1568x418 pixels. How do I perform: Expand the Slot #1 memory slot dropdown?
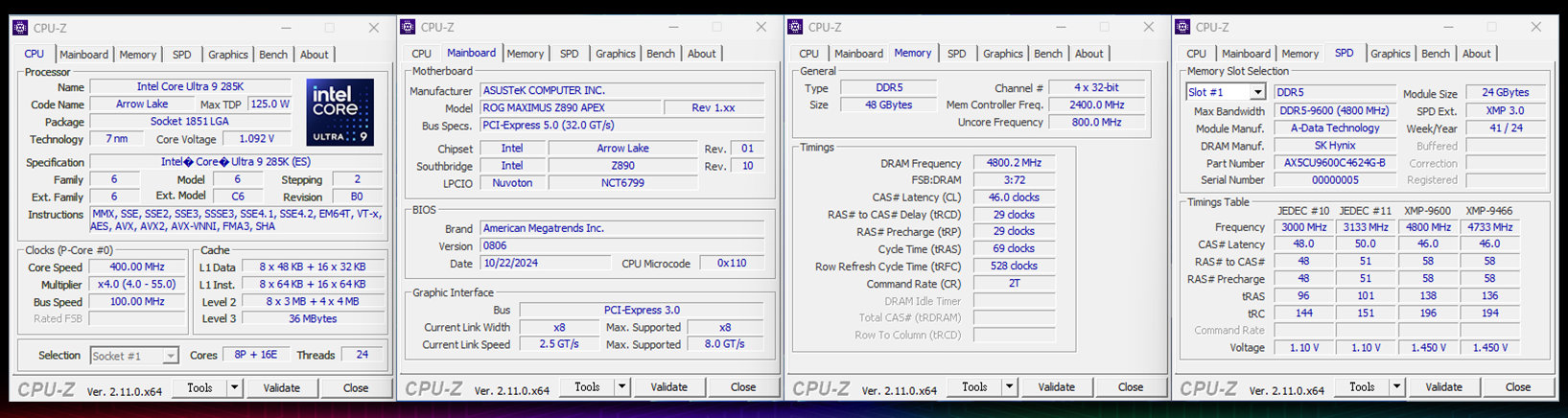(1256, 92)
